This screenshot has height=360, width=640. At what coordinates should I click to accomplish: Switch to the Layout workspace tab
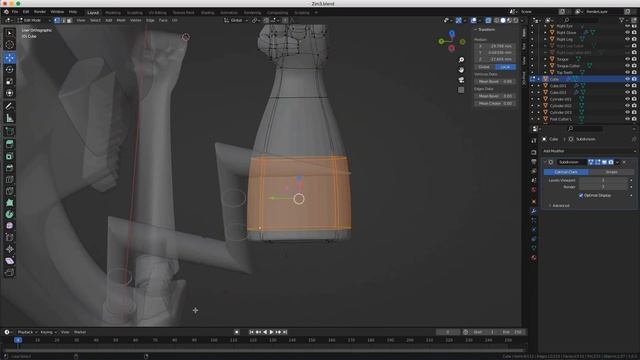(93, 13)
